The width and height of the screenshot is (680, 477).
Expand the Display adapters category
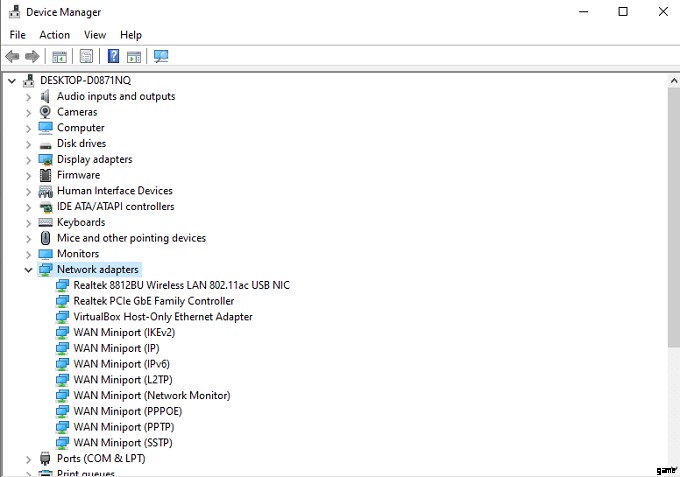click(x=28, y=159)
